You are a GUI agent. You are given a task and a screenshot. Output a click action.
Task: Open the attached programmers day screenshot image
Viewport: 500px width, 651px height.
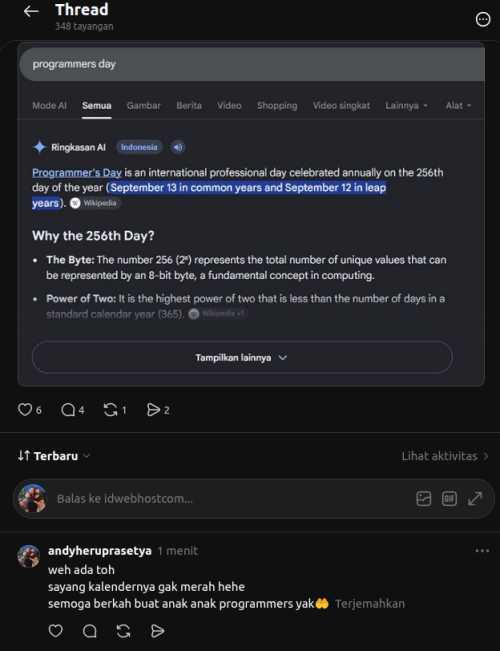[251, 214]
